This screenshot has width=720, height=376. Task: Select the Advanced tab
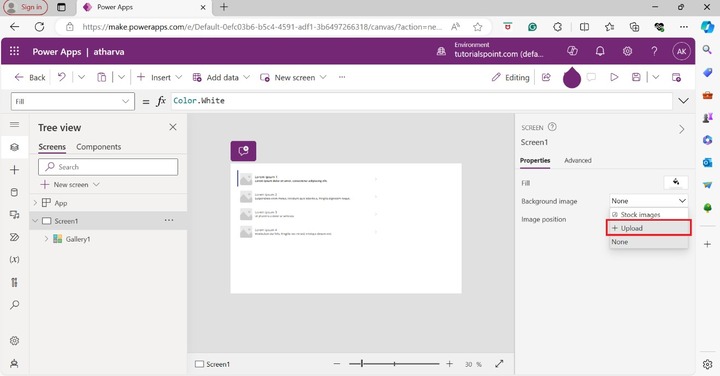pos(578,161)
